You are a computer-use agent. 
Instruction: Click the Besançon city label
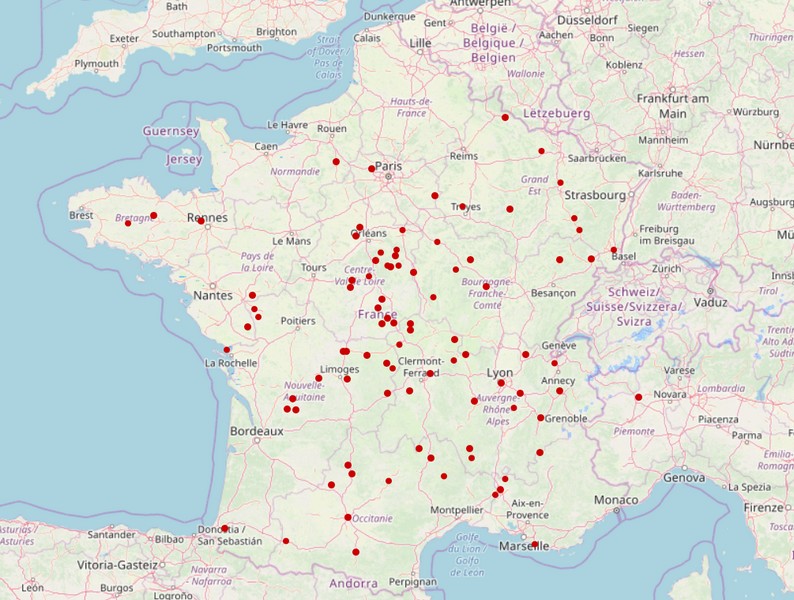553,293
